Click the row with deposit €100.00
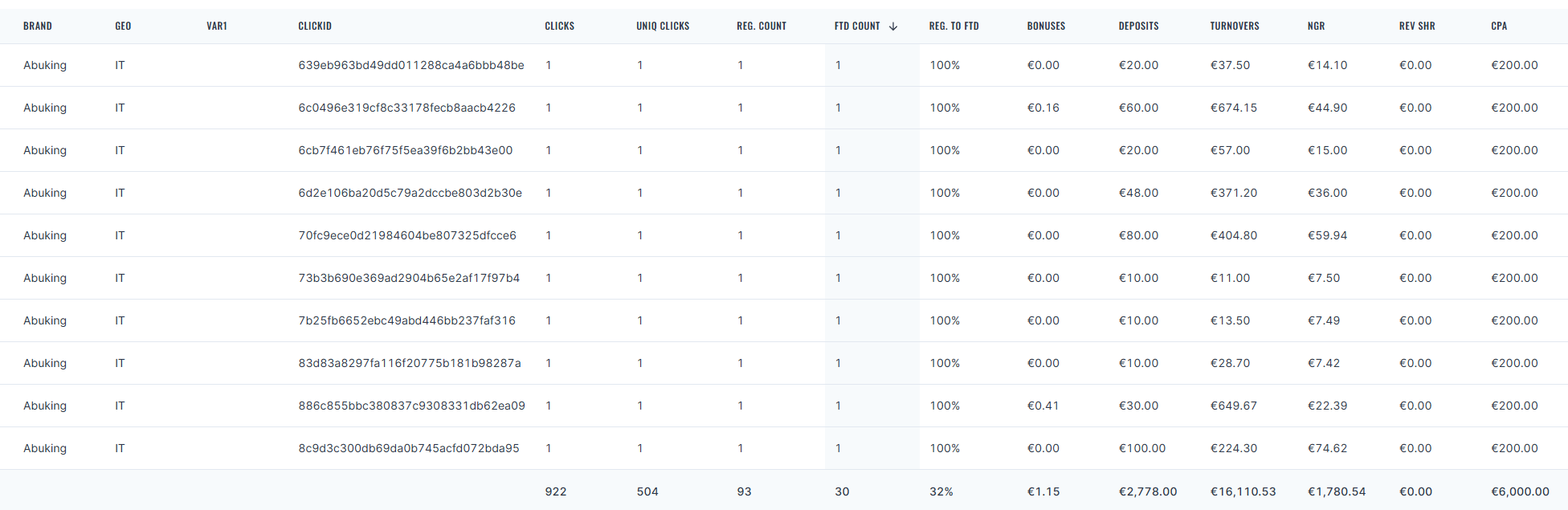The height and width of the screenshot is (510, 1568). click(x=783, y=448)
